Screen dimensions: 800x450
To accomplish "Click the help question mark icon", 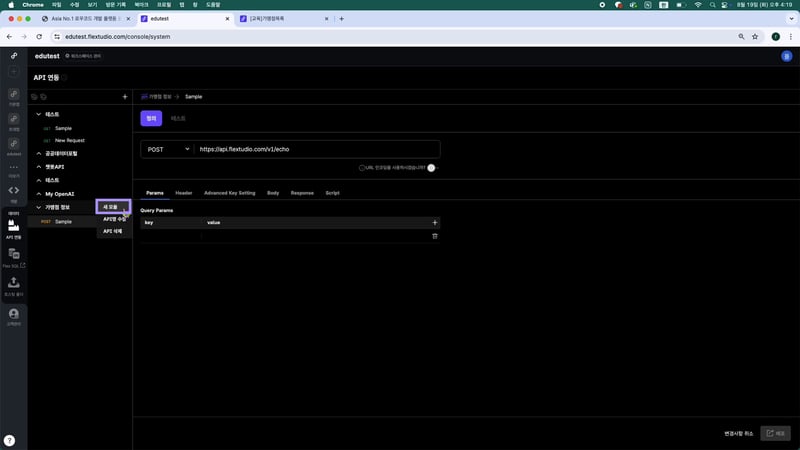I will tap(9, 440).
